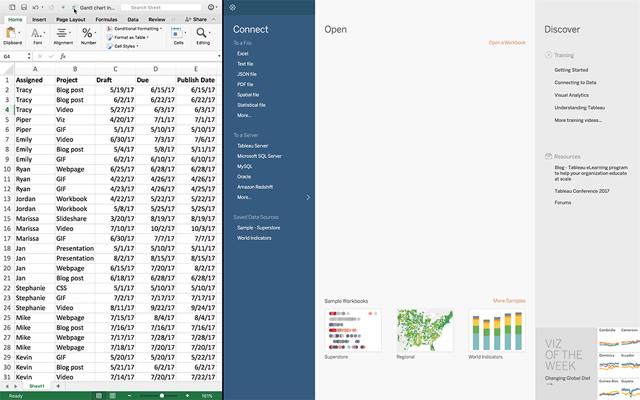Open the Formulas ribbon tab
Image resolution: width=640 pixels, height=400 pixels.
tap(106, 19)
